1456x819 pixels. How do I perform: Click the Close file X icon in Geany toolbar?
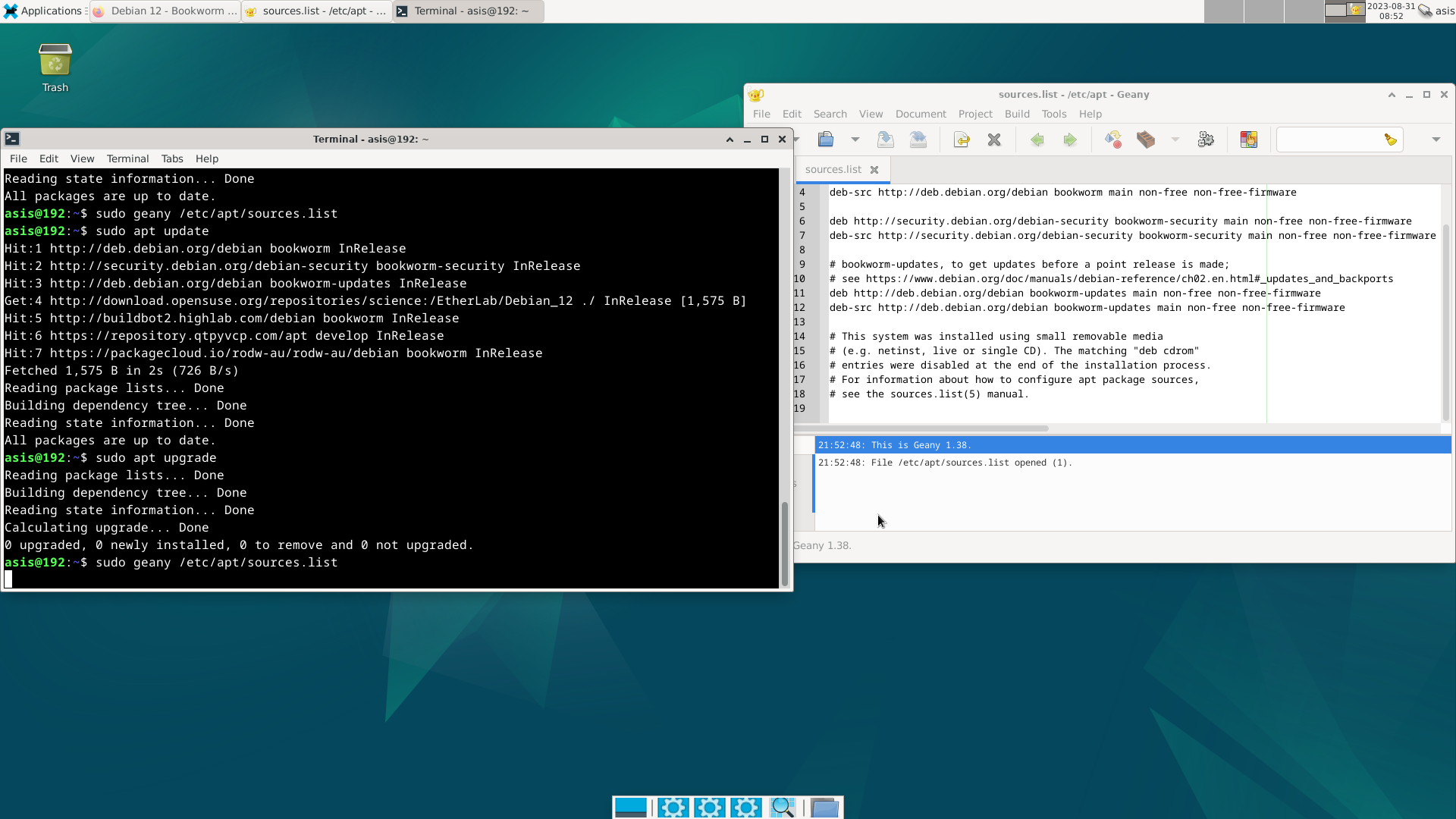[x=994, y=140]
